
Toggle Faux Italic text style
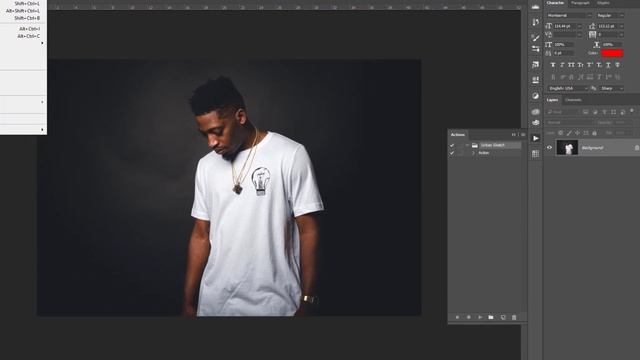coord(562,65)
